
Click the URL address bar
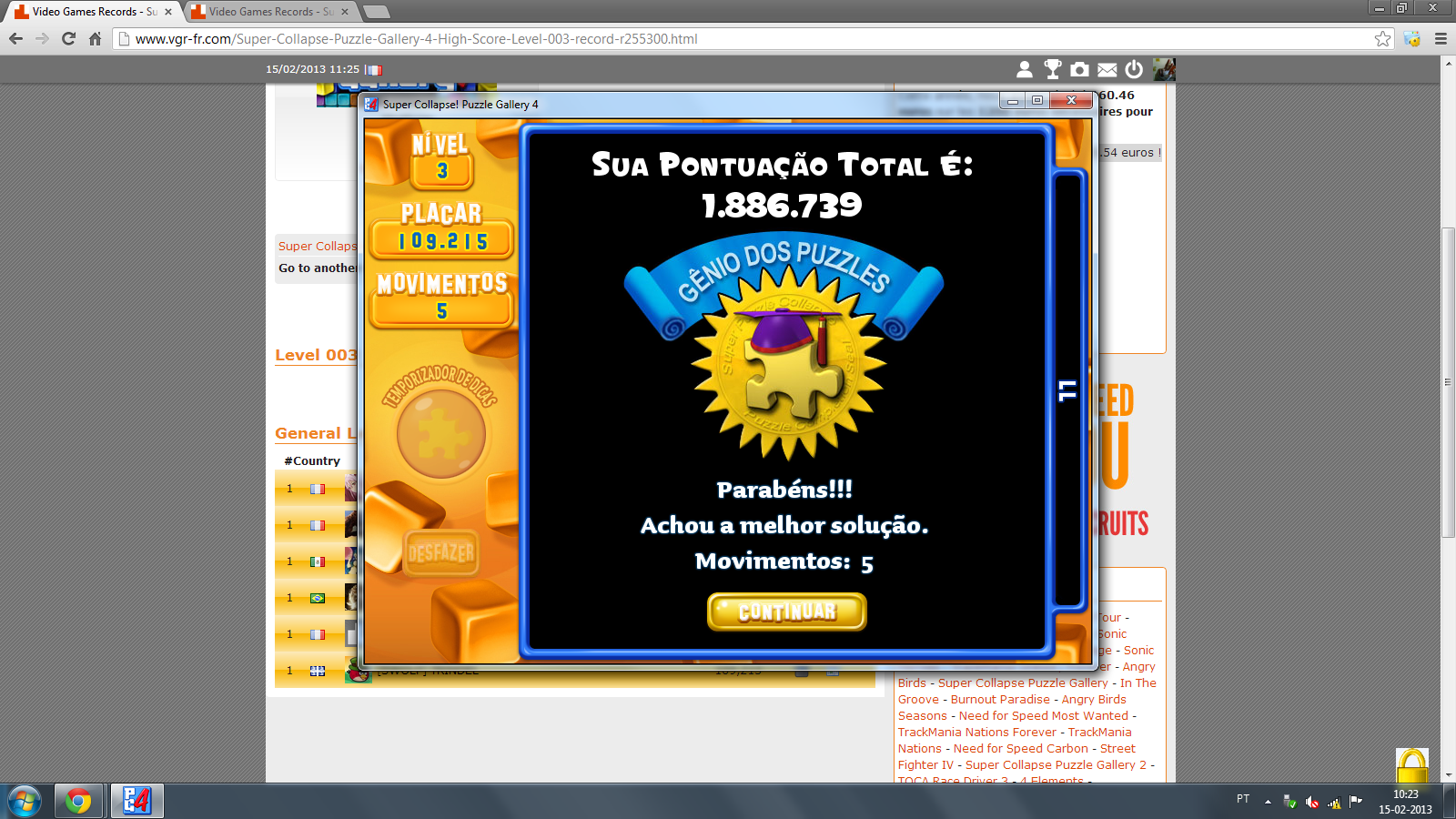pyautogui.click(x=728, y=38)
